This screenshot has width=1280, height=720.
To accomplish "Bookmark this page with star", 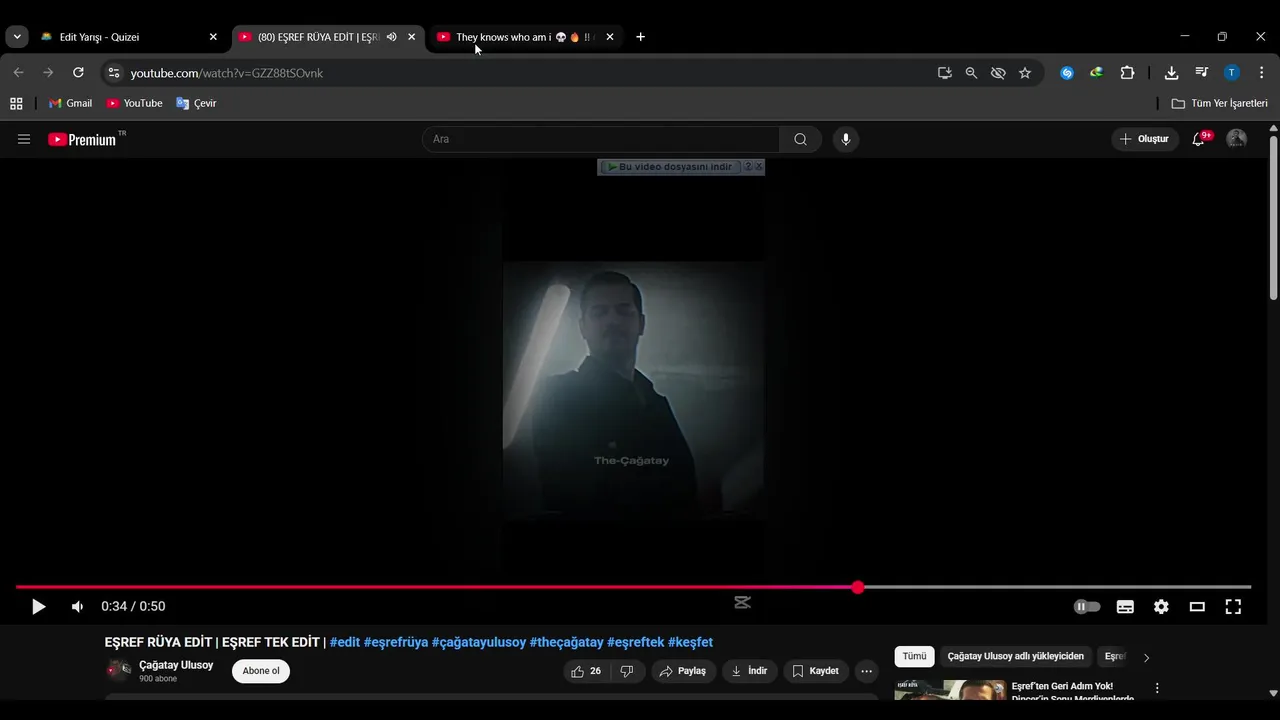I will [x=1025, y=73].
